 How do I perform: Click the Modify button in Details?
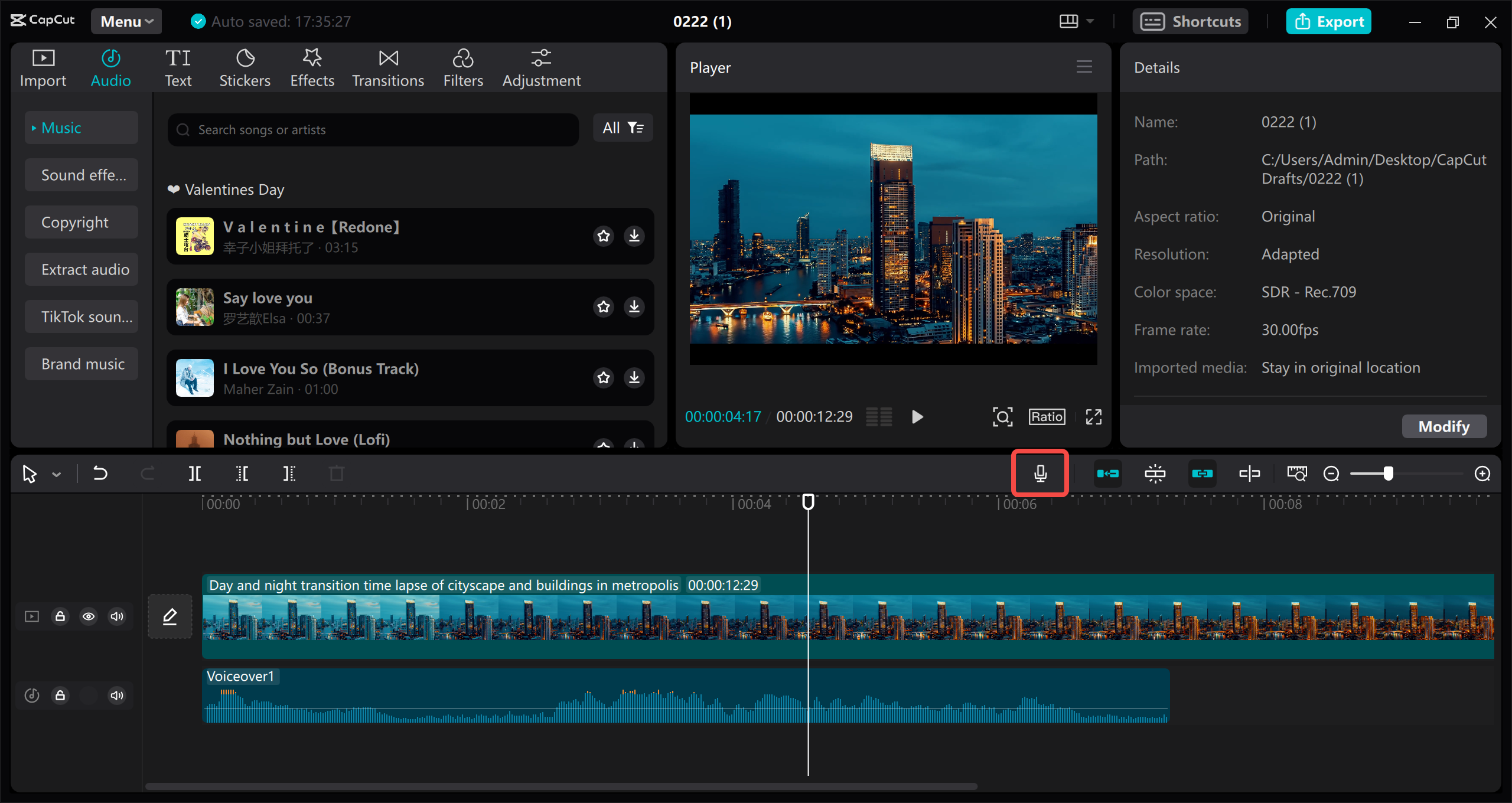click(1443, 426)
